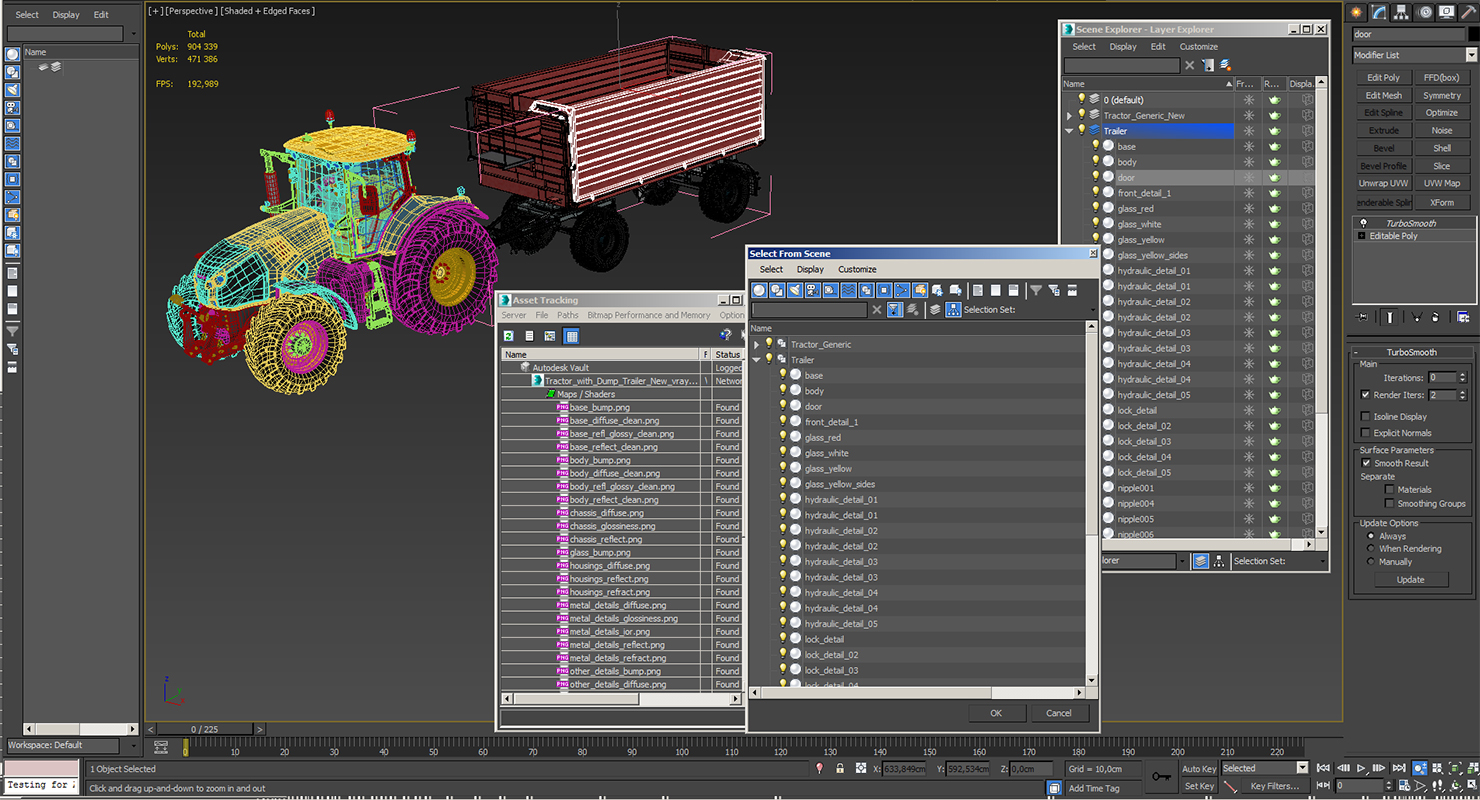Click Key Filters... button
Viewport: 1480px width, 800px height.
pos(1274,787)
